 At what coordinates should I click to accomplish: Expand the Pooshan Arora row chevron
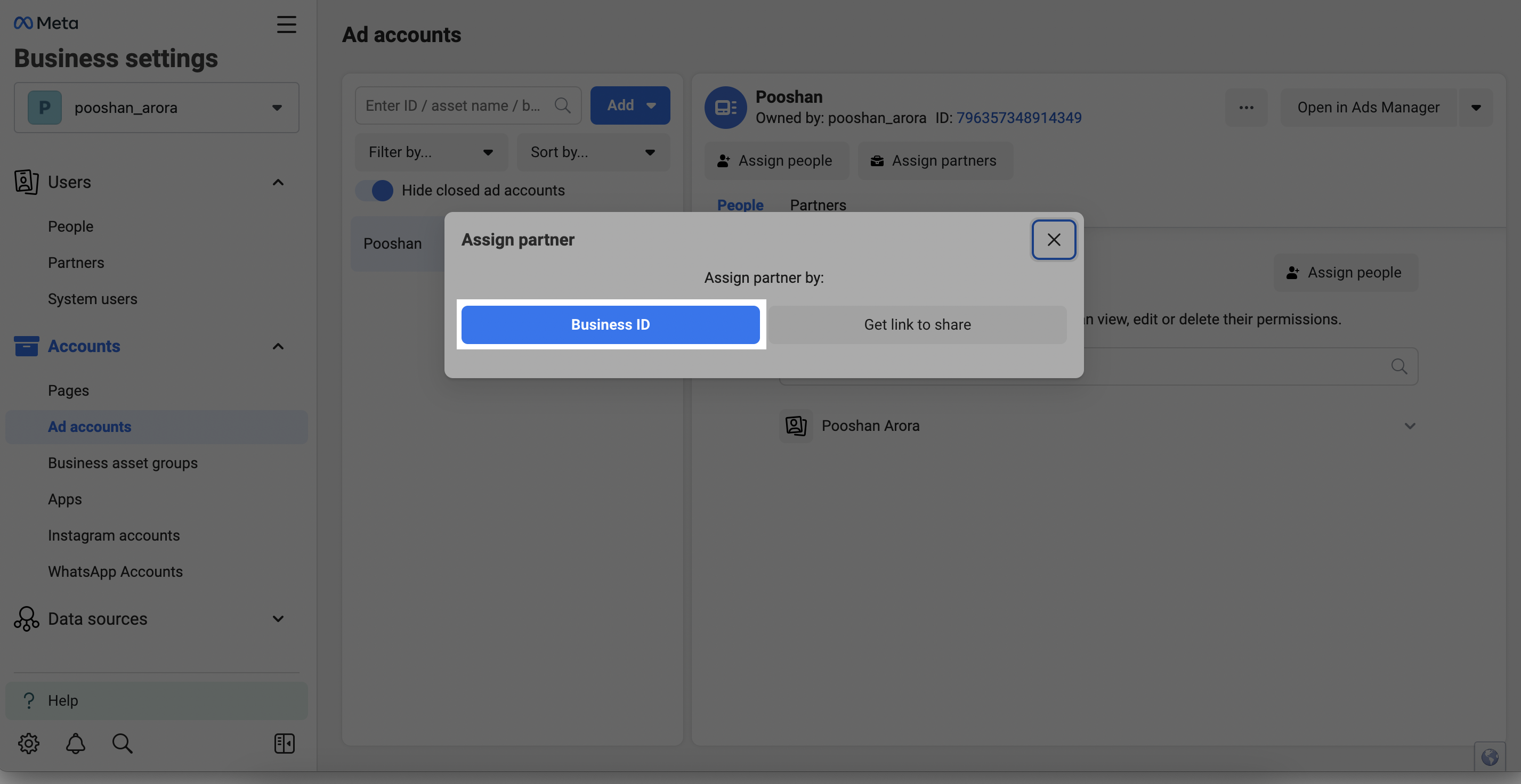coord(1410,426)
